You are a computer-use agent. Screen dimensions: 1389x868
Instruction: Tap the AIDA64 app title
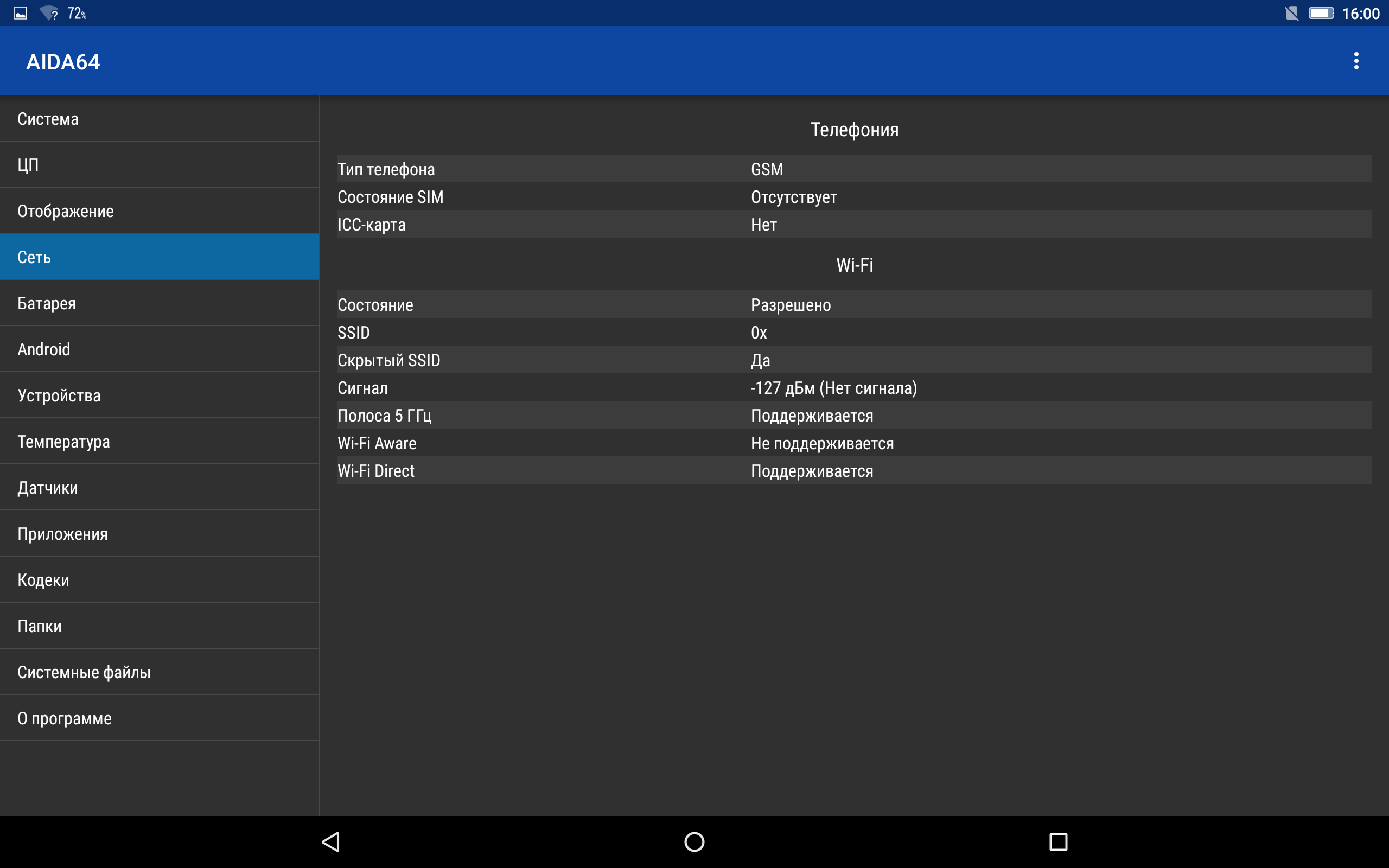coord(63,61)
